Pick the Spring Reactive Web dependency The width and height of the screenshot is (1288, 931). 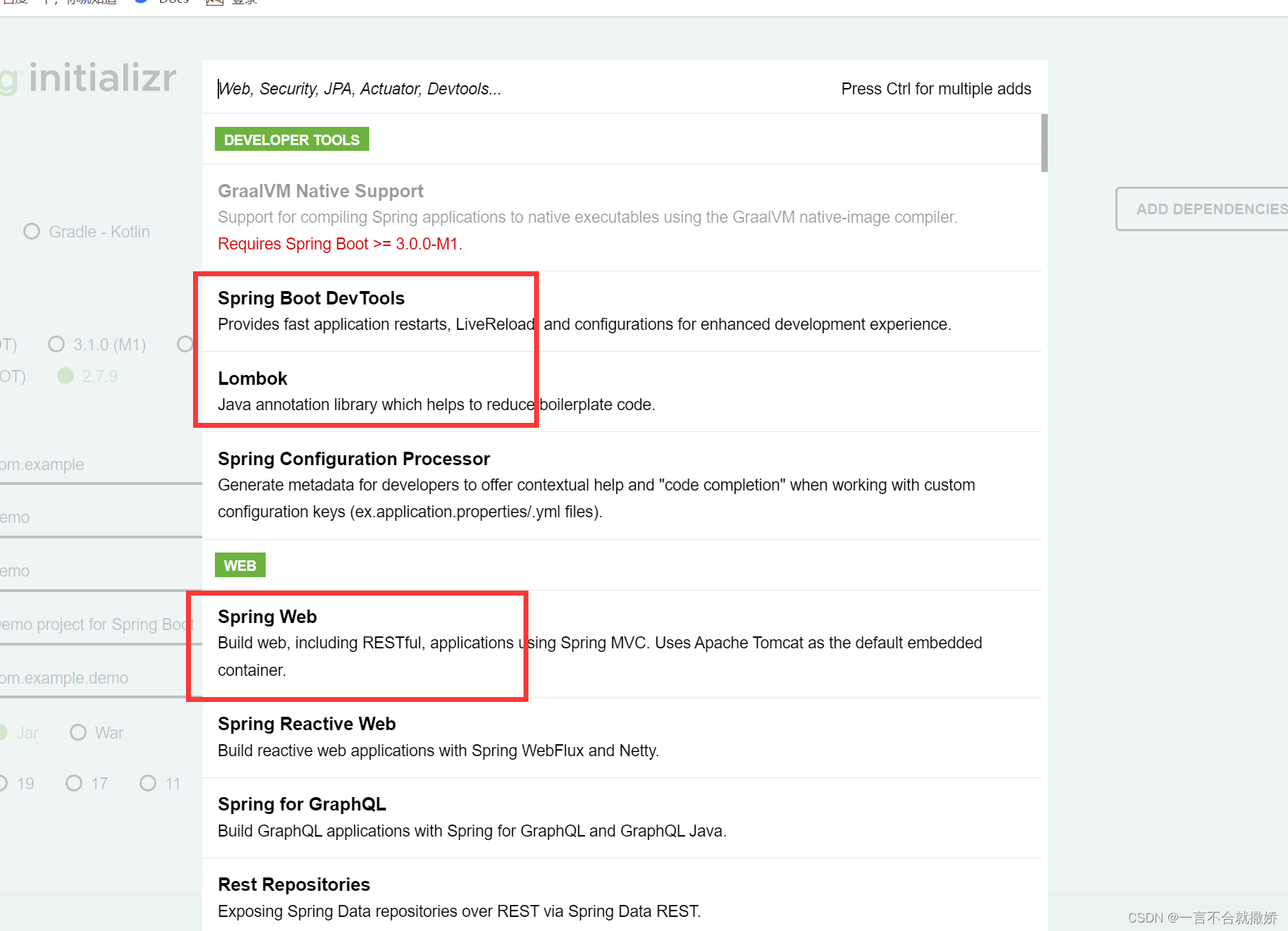point(621,737)
